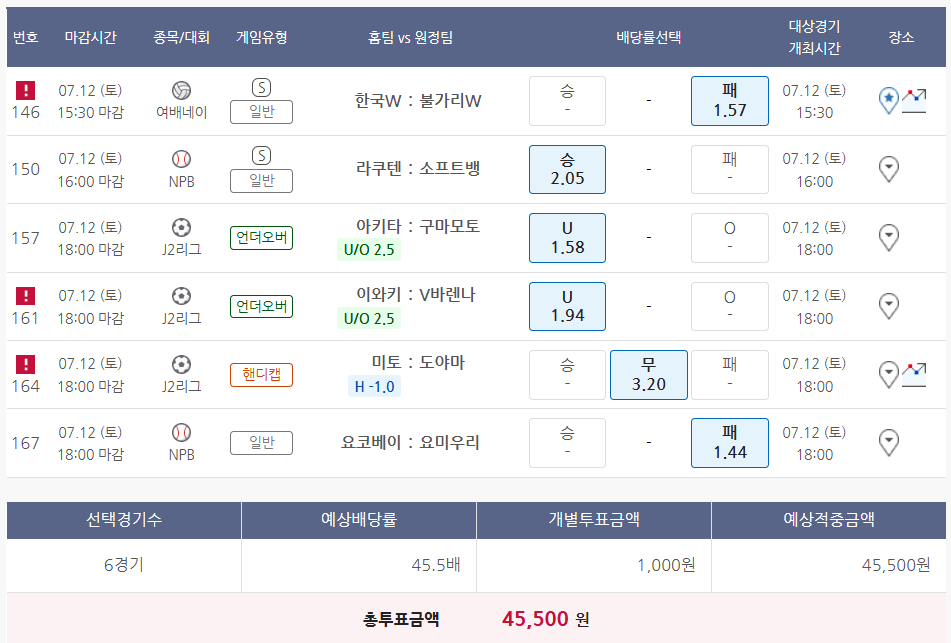951x643 pixels.
Task: Click the 게임유형 column header
Action: click(261, 37)
